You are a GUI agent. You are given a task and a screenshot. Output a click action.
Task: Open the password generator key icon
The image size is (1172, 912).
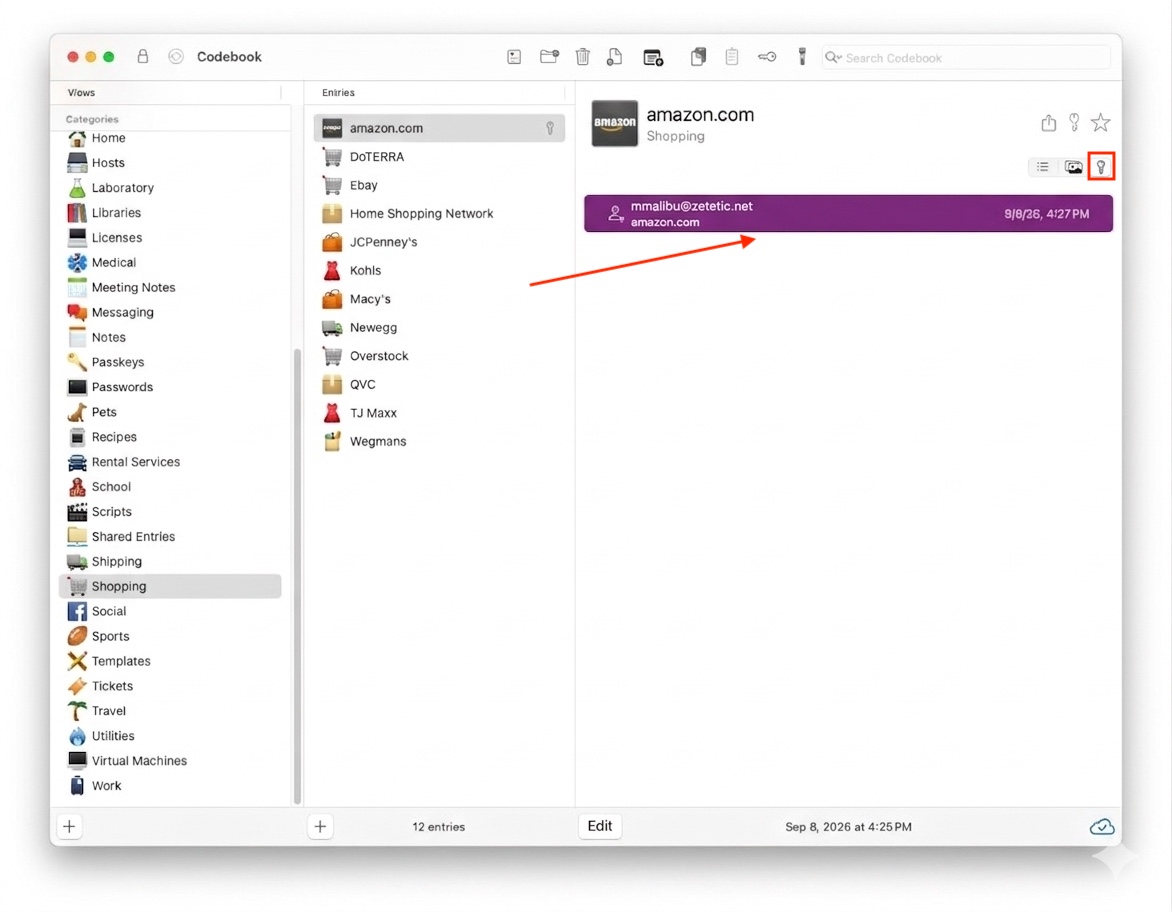tap(767, 57)
